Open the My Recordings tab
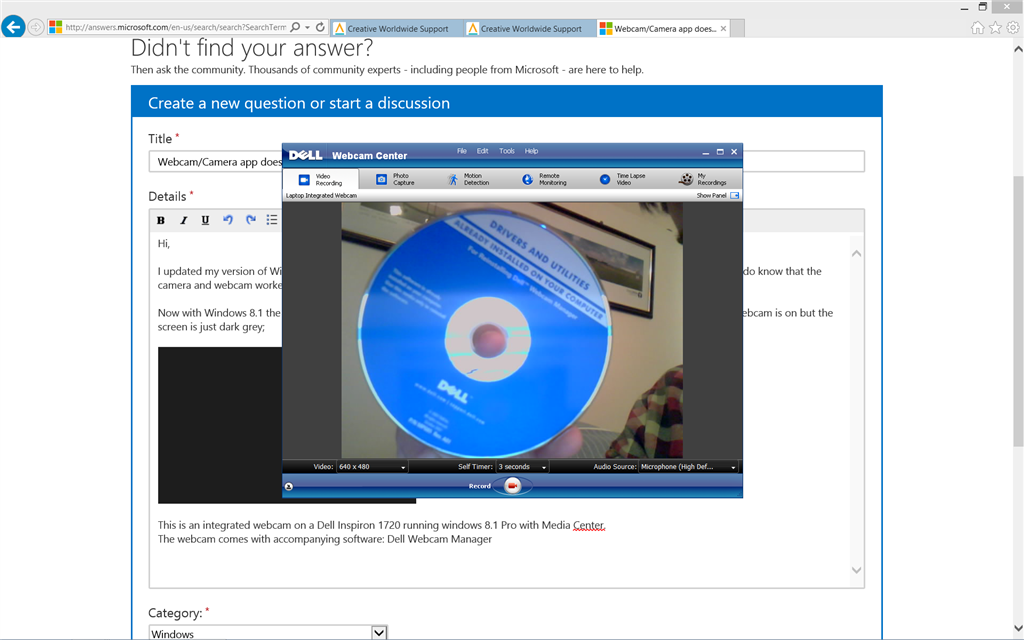Image resolution: width=1024 pixels, height=640 pixels. click(x=703, y=180)
